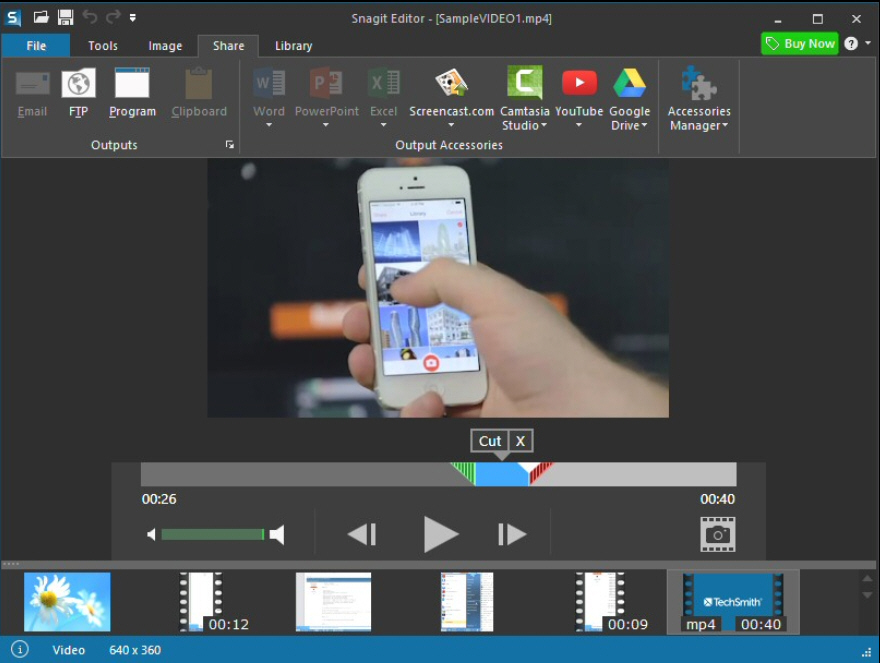Mute audio using left speaker icon
This screenshot has width=880, height=663.
coord(151,535)
